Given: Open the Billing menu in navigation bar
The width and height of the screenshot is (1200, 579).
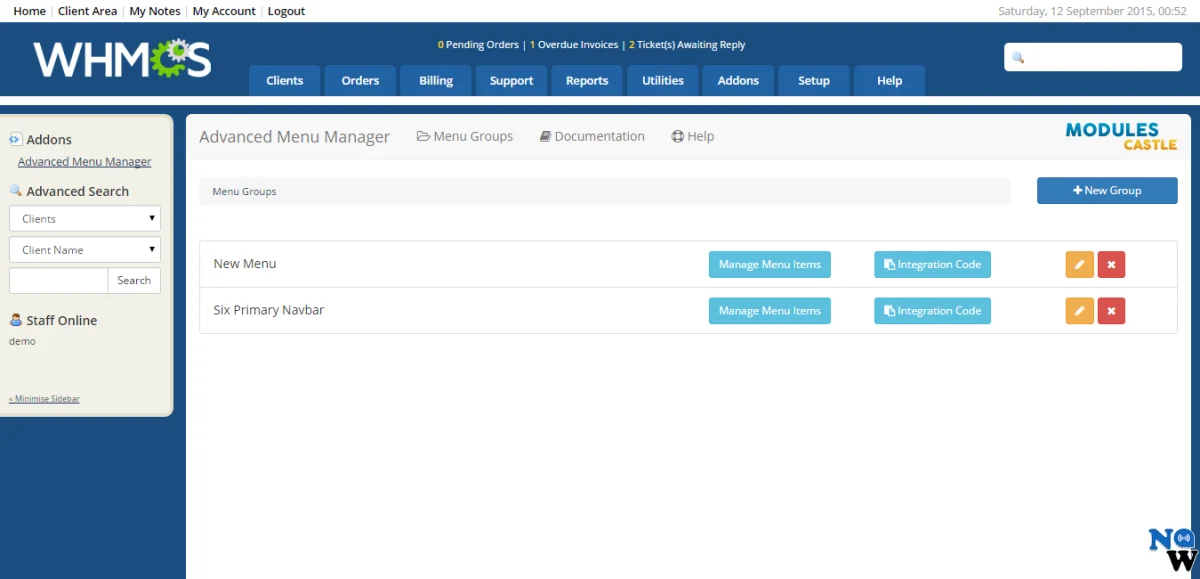Looking at the screenshot, I should pos(436,81).
